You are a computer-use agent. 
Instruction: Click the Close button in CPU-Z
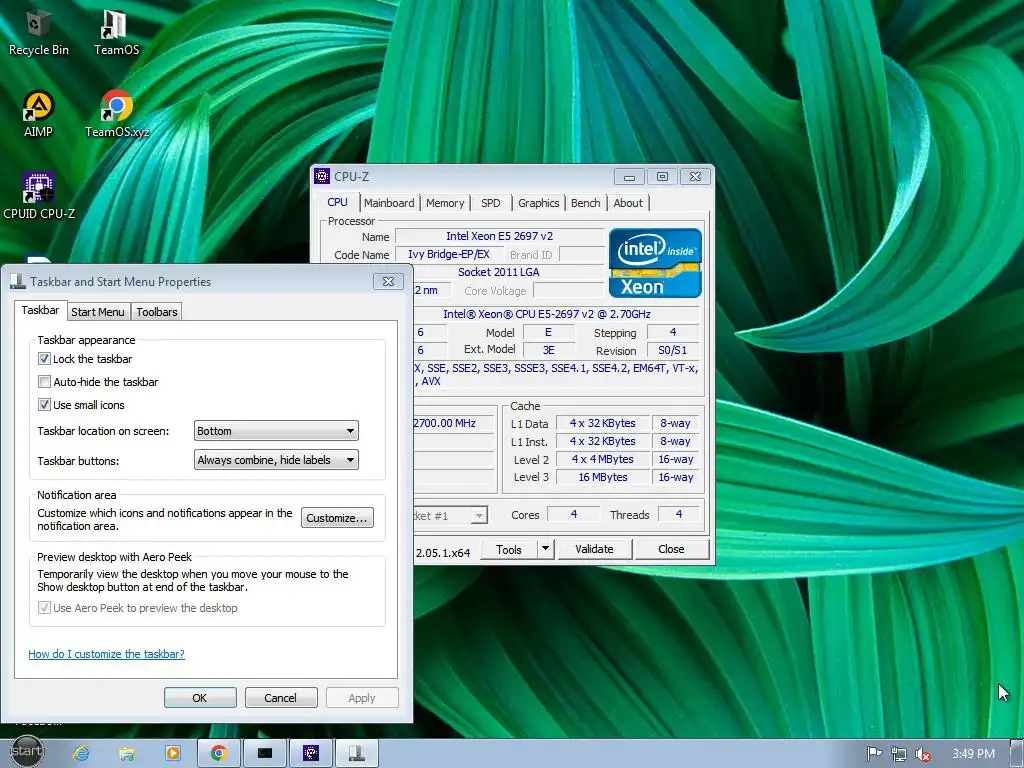(x=671, y=549)
